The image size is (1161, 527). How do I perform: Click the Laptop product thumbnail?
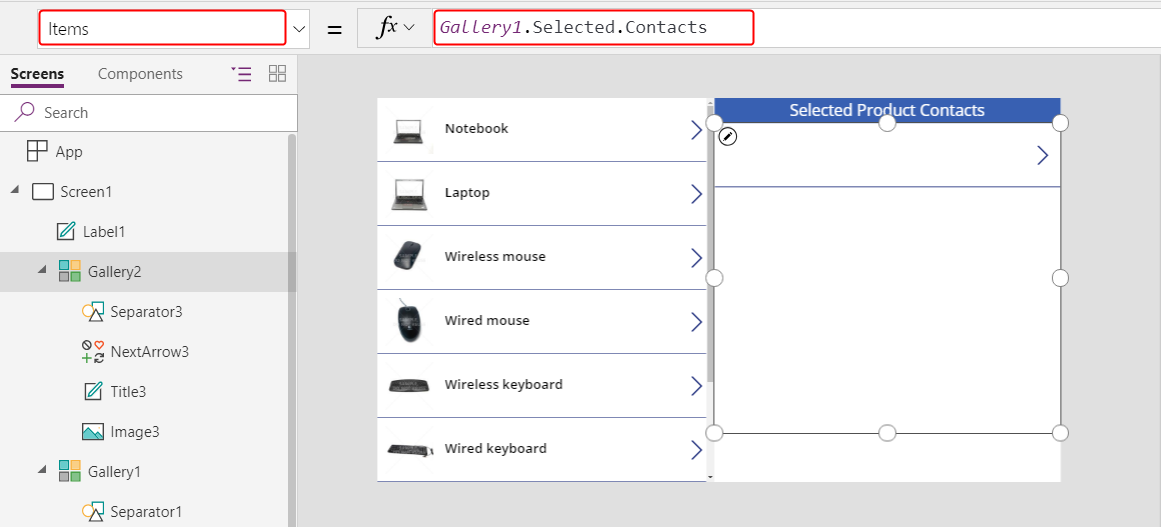[x=409, y=194]
